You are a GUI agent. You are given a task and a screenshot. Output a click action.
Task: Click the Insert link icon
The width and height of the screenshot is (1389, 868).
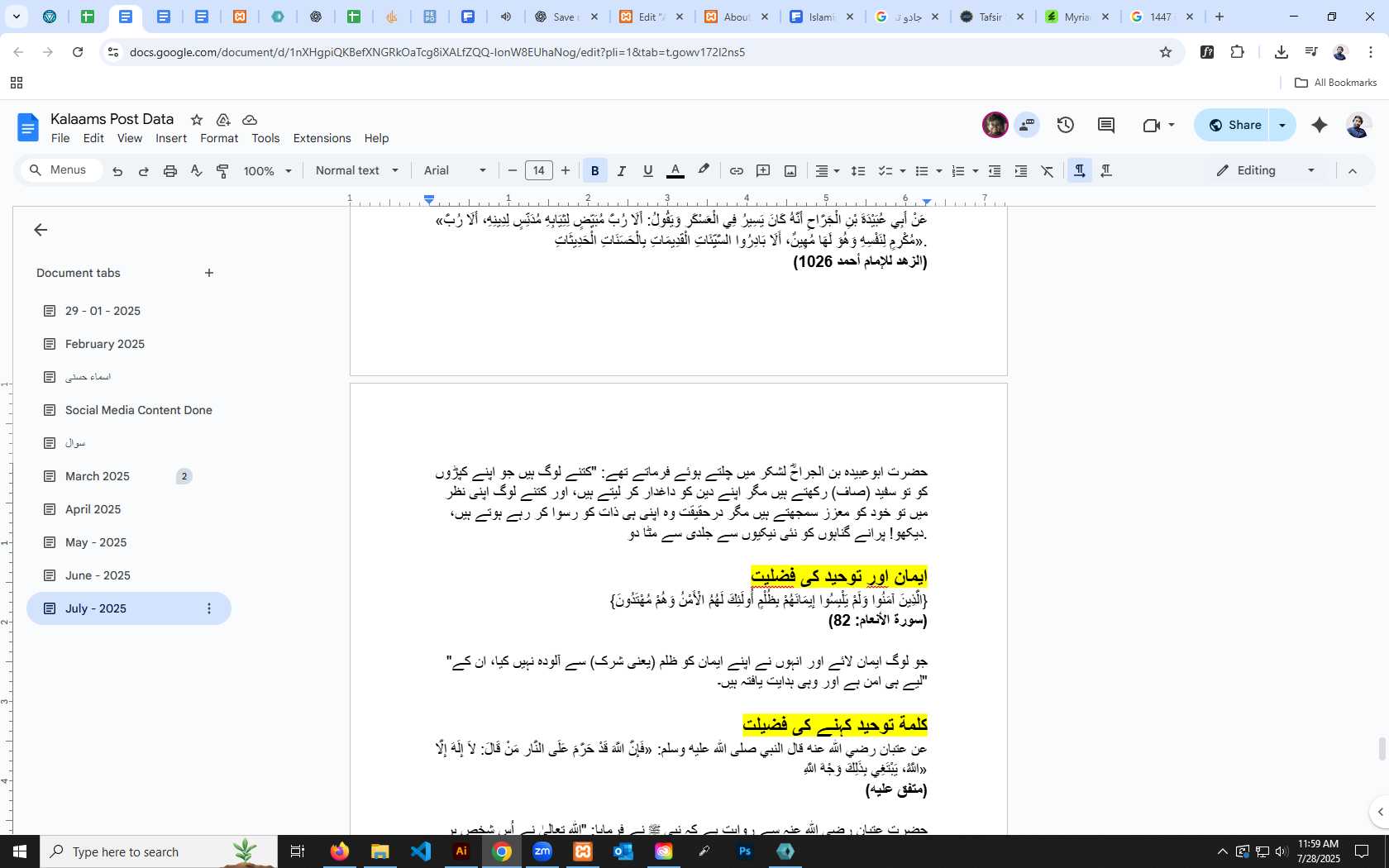[x=736, y=171]
